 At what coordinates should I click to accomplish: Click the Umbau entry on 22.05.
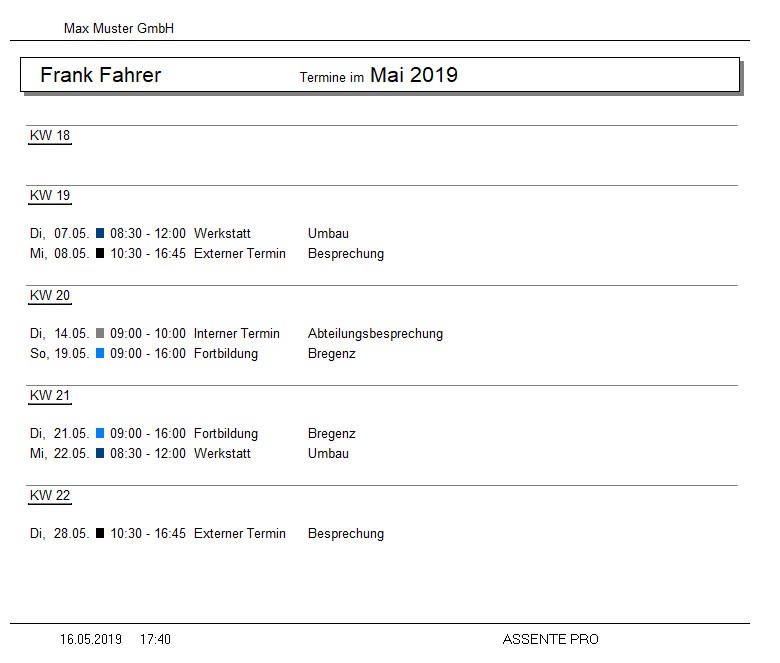click(x=328, y=453)
